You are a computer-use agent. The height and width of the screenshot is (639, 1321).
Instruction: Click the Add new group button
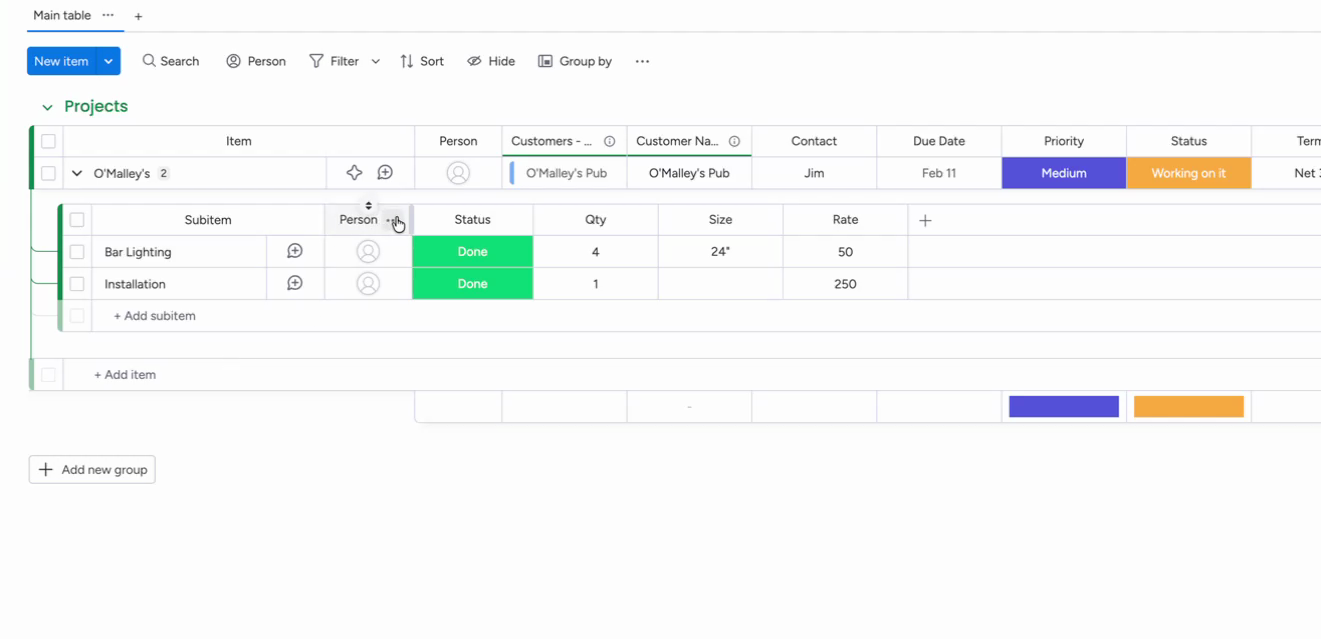(x=91, y=469)
